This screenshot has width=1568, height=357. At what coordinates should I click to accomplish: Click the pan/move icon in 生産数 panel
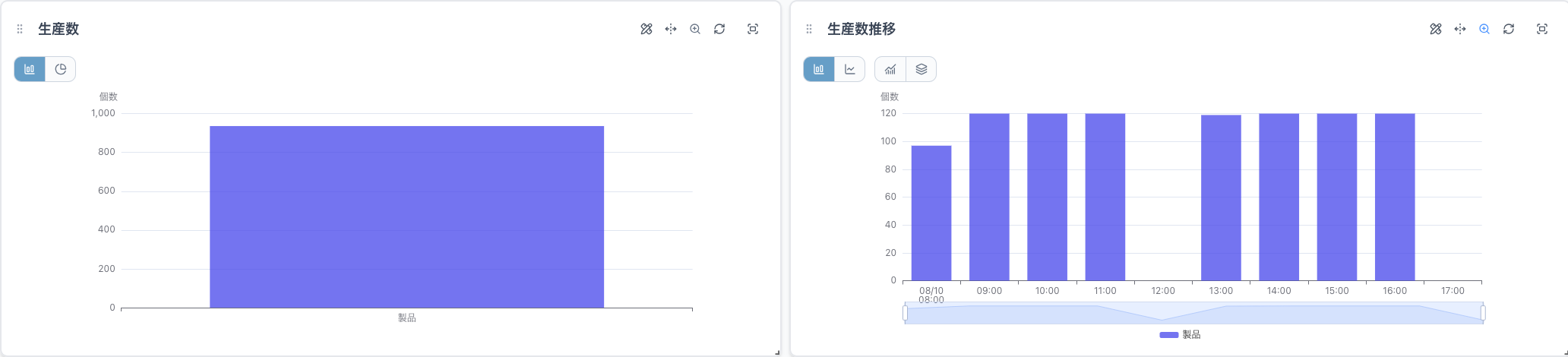pos(671,29)
